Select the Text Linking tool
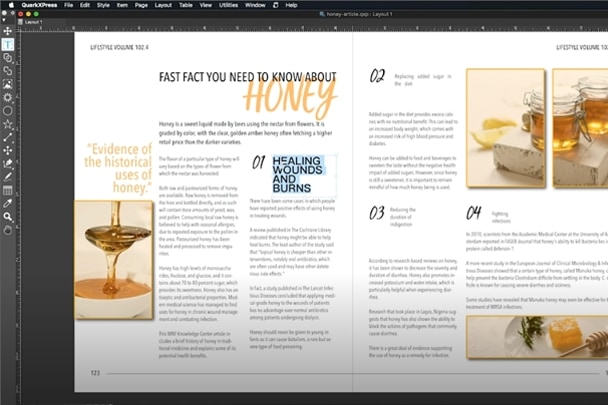This screenshot has height=405, width=608. (7, 58)
